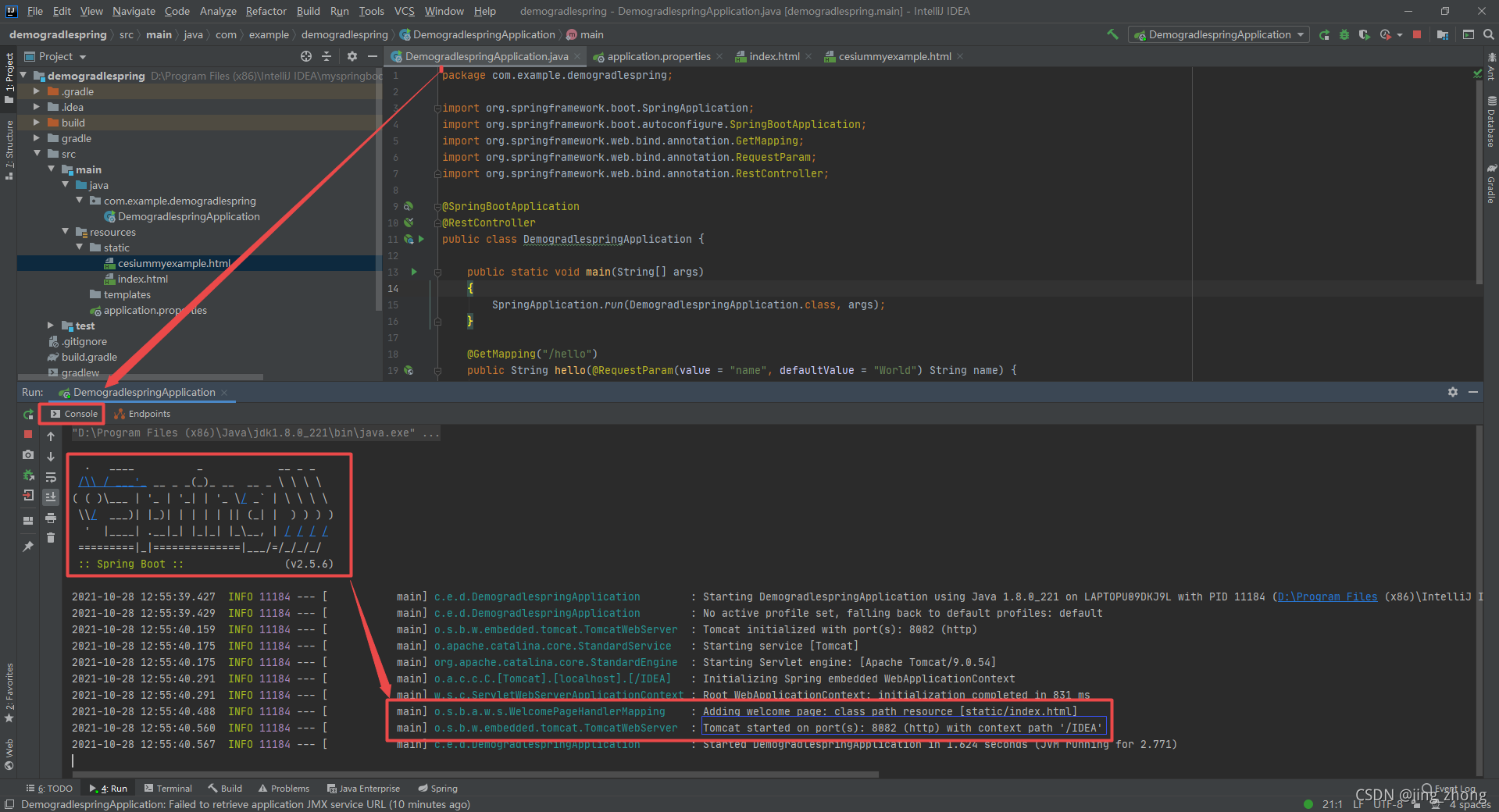Toggle the Gradle side panel button

(x=1491, y=184)
